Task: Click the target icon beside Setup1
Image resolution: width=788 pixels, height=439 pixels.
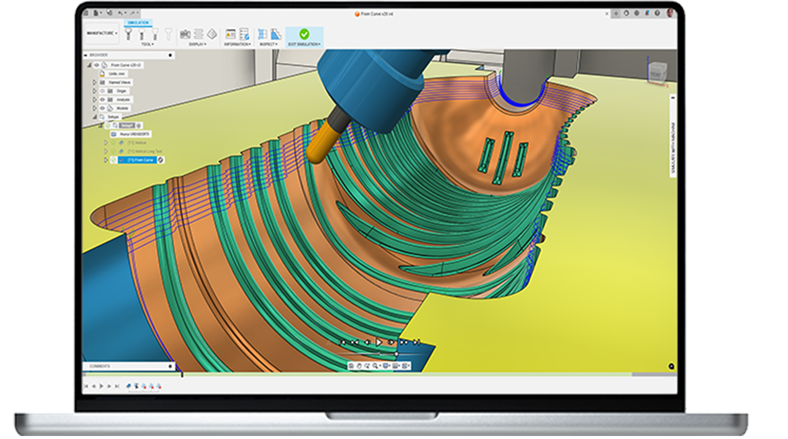Action: coord(139,126)
